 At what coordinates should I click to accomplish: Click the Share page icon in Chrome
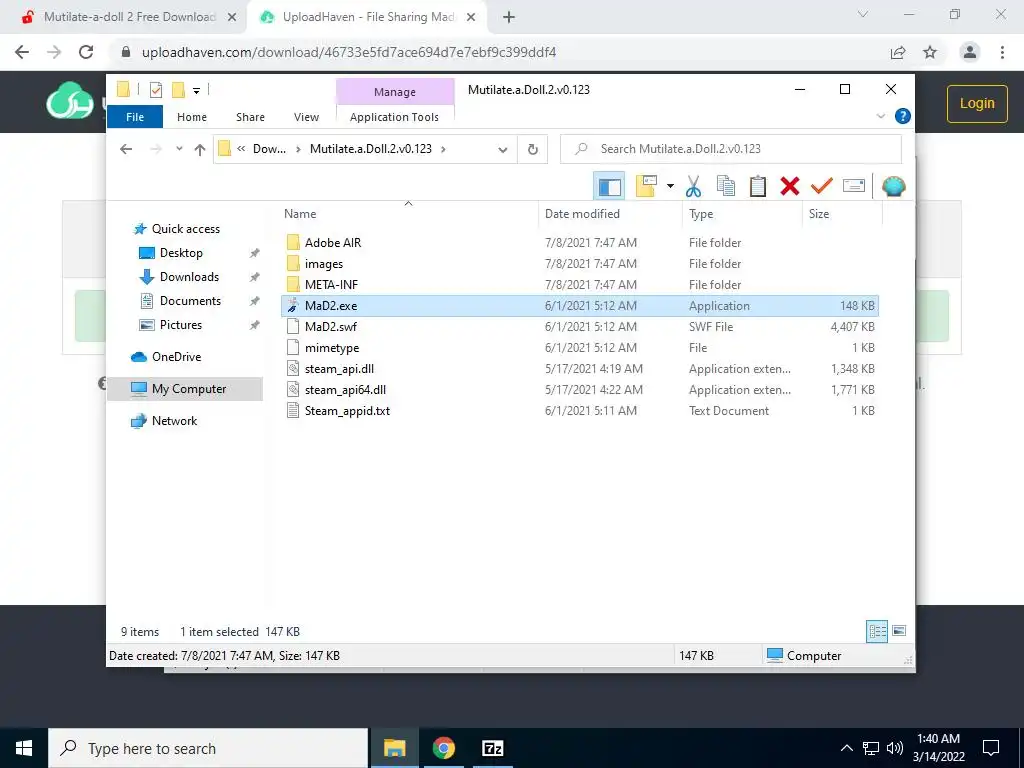(898, 52)
